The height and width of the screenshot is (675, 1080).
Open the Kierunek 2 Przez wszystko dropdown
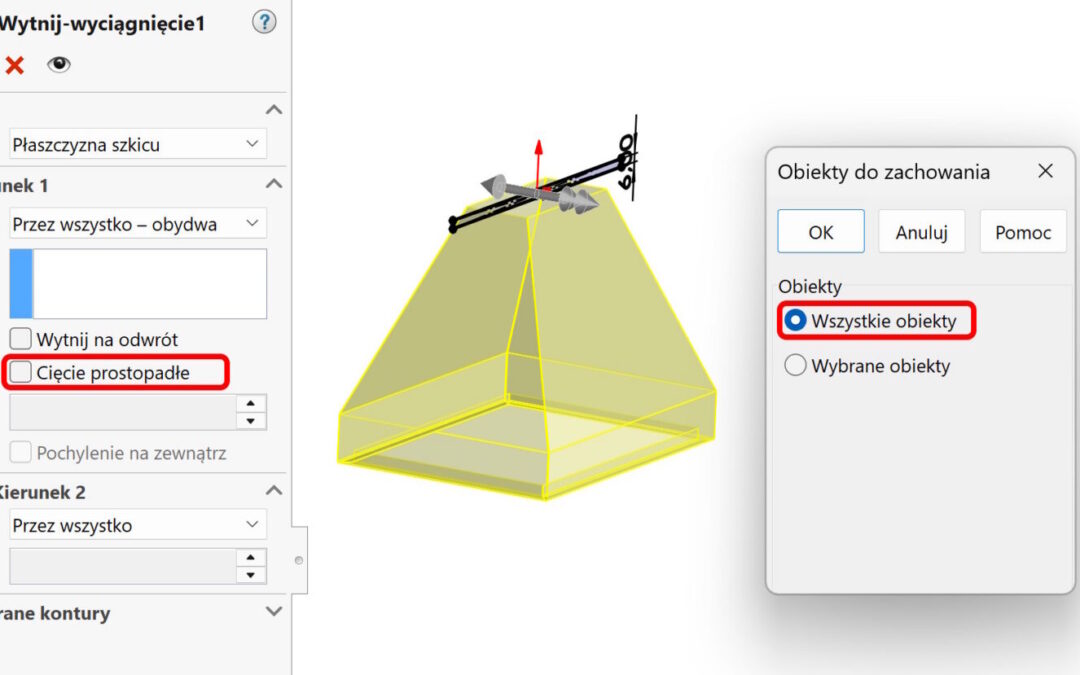pos(138,525)
